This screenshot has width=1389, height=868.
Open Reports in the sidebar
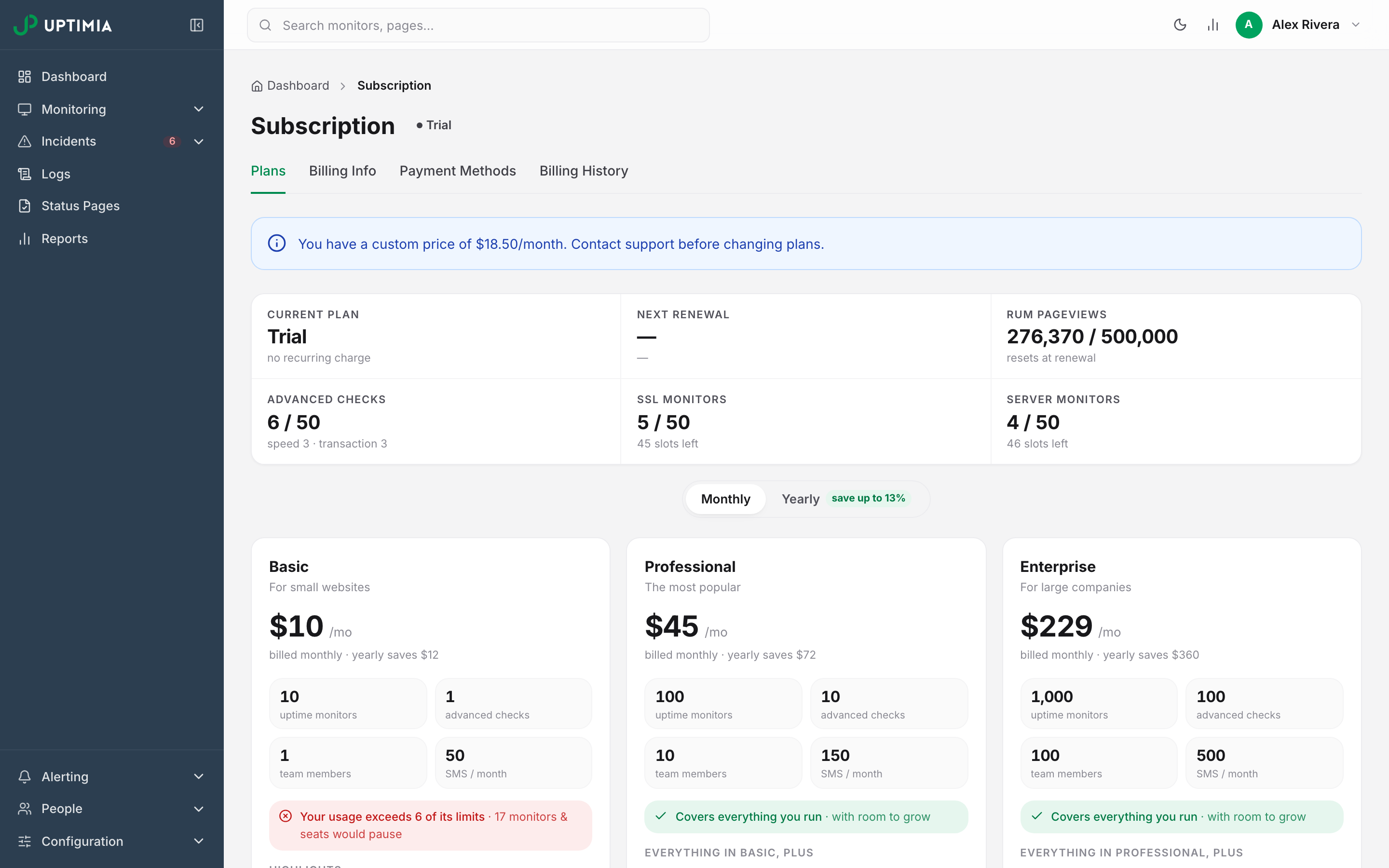point(112,239)
